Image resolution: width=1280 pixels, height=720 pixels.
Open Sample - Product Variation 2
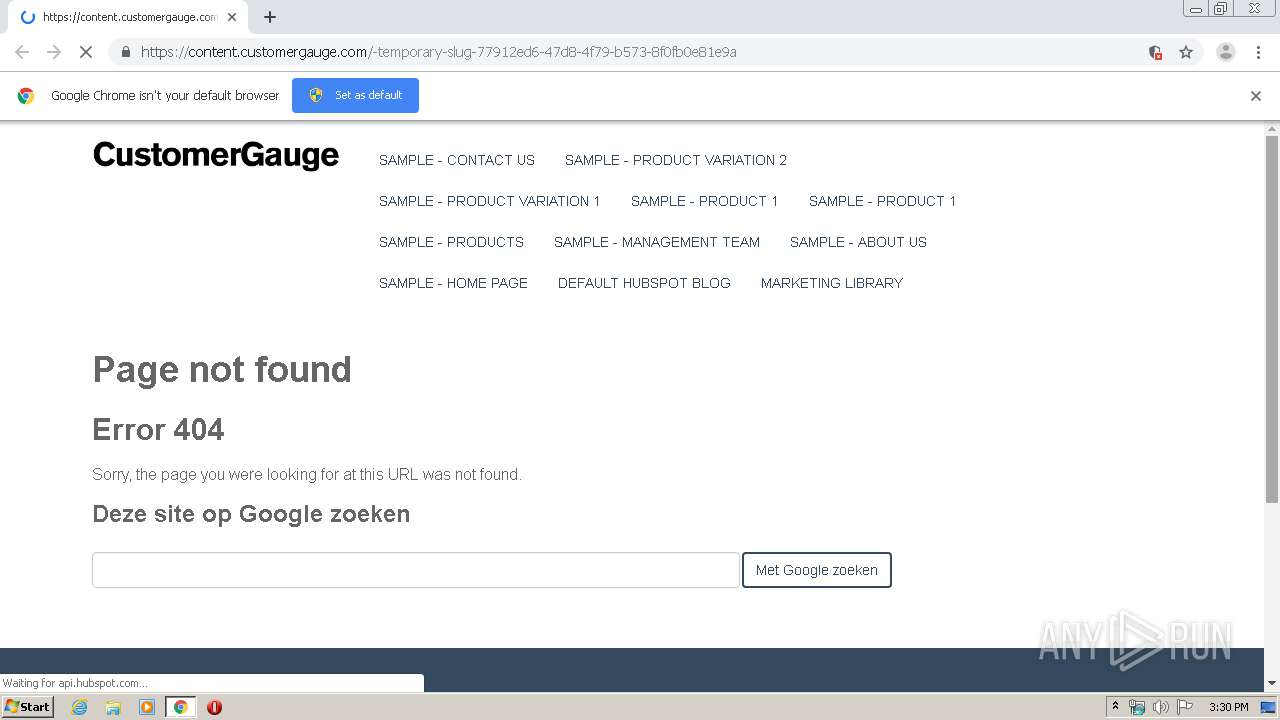676,160
